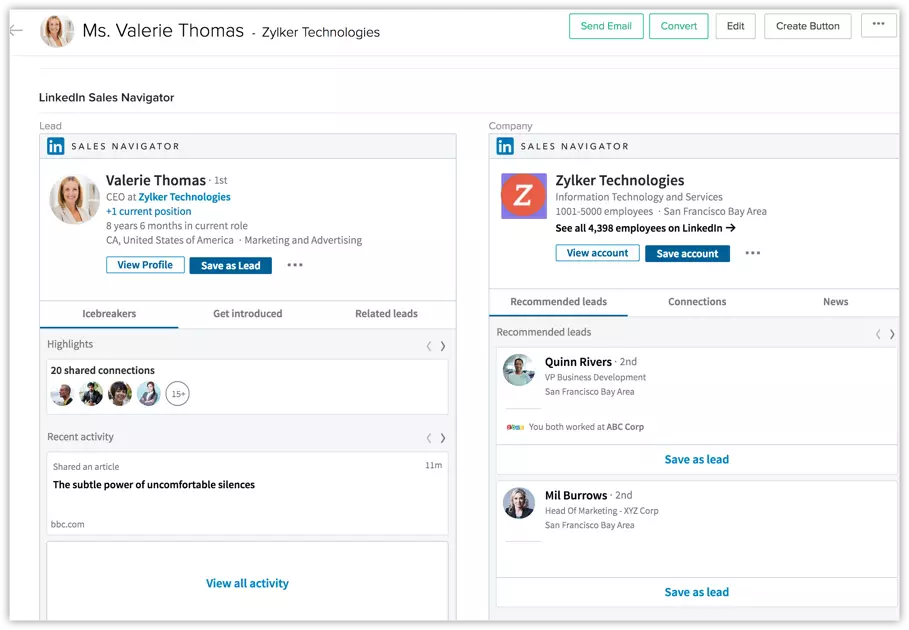Open View all activity
The image size is (909, 630).
tap(247, 583)
